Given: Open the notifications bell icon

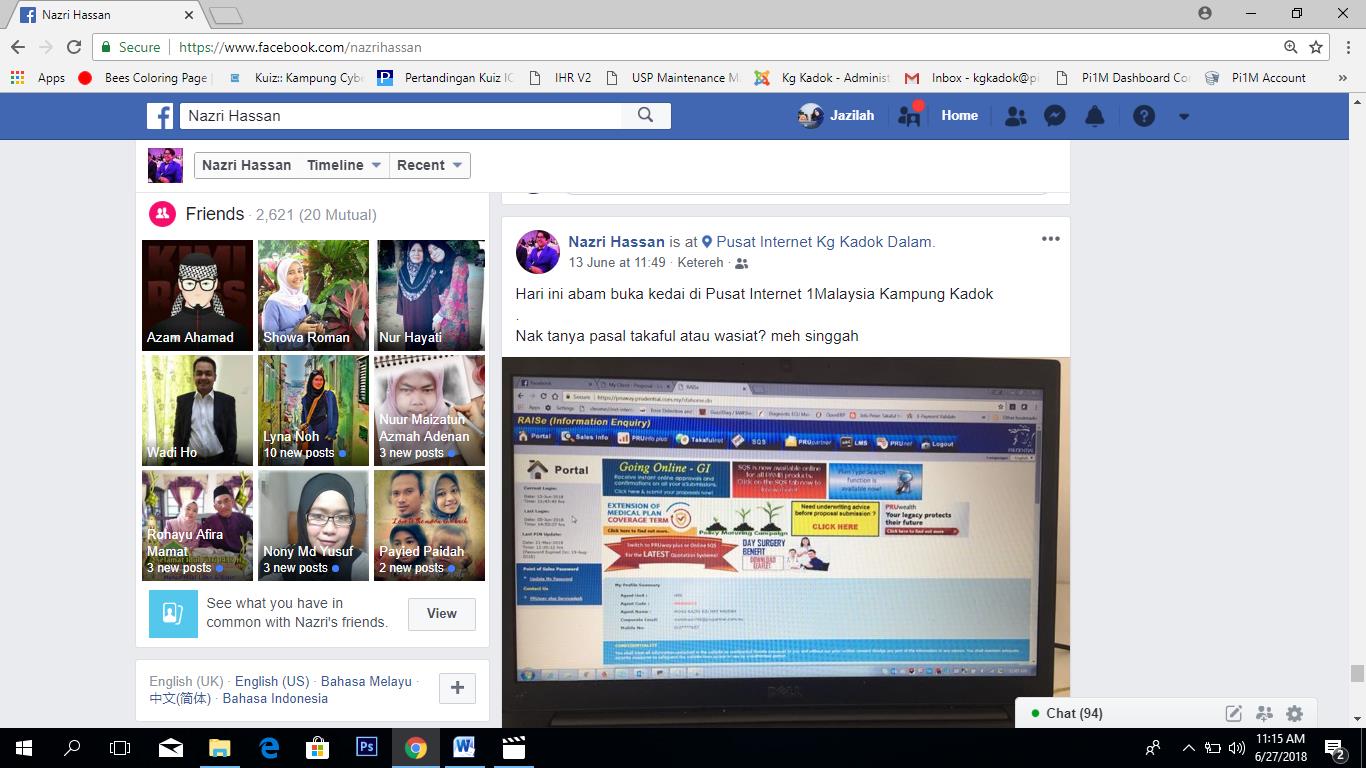Looking at the screenshot, I should pyautogui.click(x=1095, y=116).
